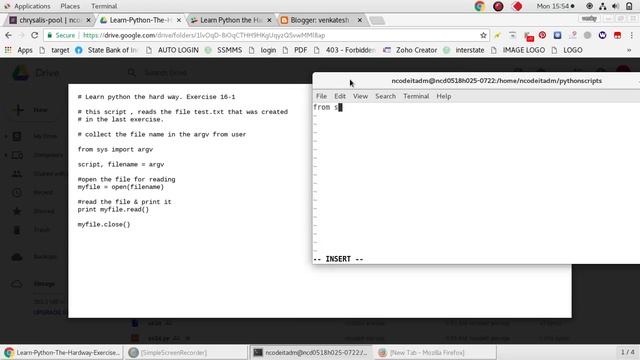
Task: Click the 'print myfile.read()' line
Action: point(113,209)
